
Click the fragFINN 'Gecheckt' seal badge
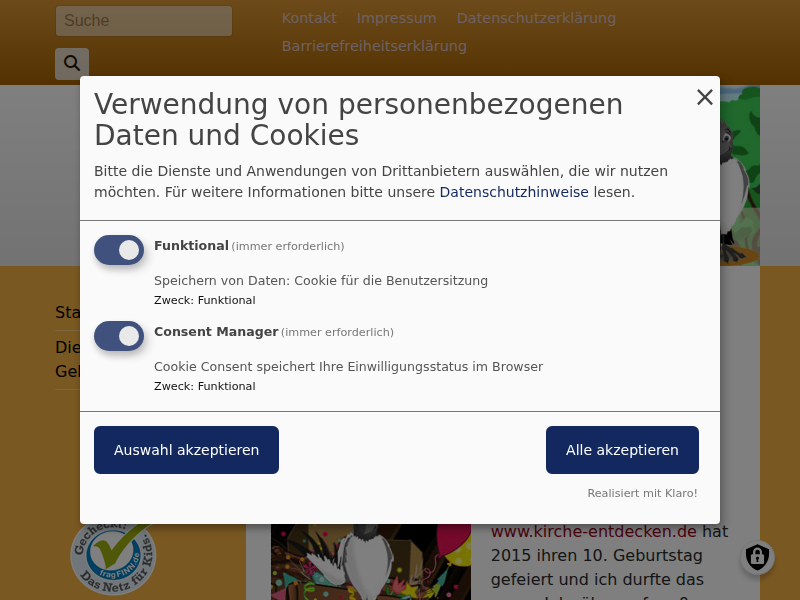[113, 556]
